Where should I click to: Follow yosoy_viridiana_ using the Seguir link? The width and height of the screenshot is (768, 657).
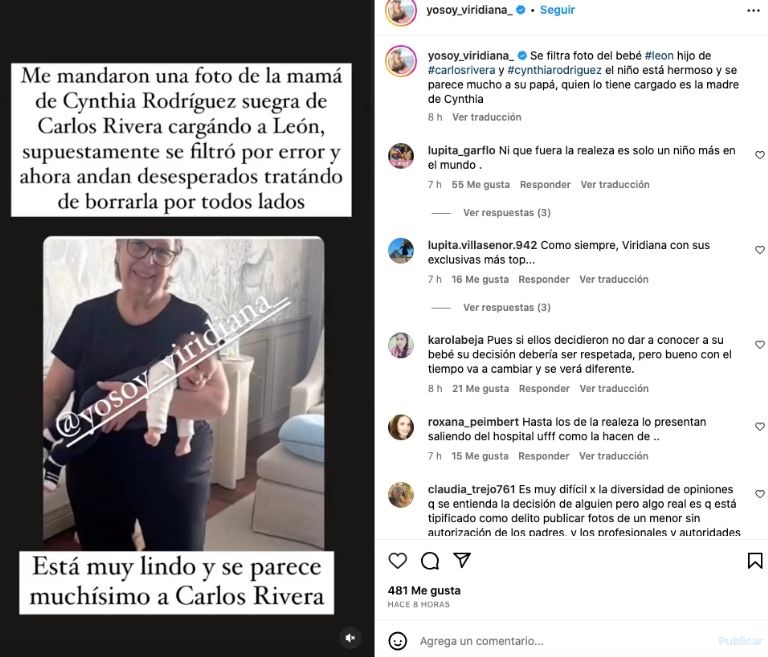557,10
